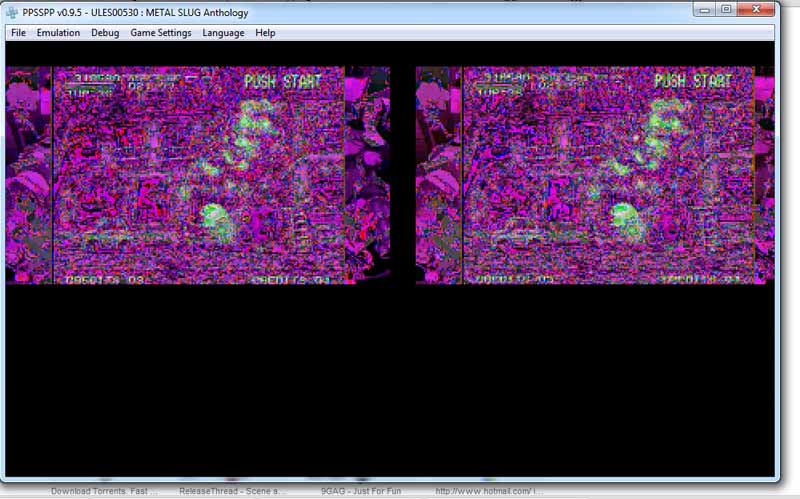Minimize the PPSSPP window
This screenshot has width=800, height=499.
(x=703, y=9)
